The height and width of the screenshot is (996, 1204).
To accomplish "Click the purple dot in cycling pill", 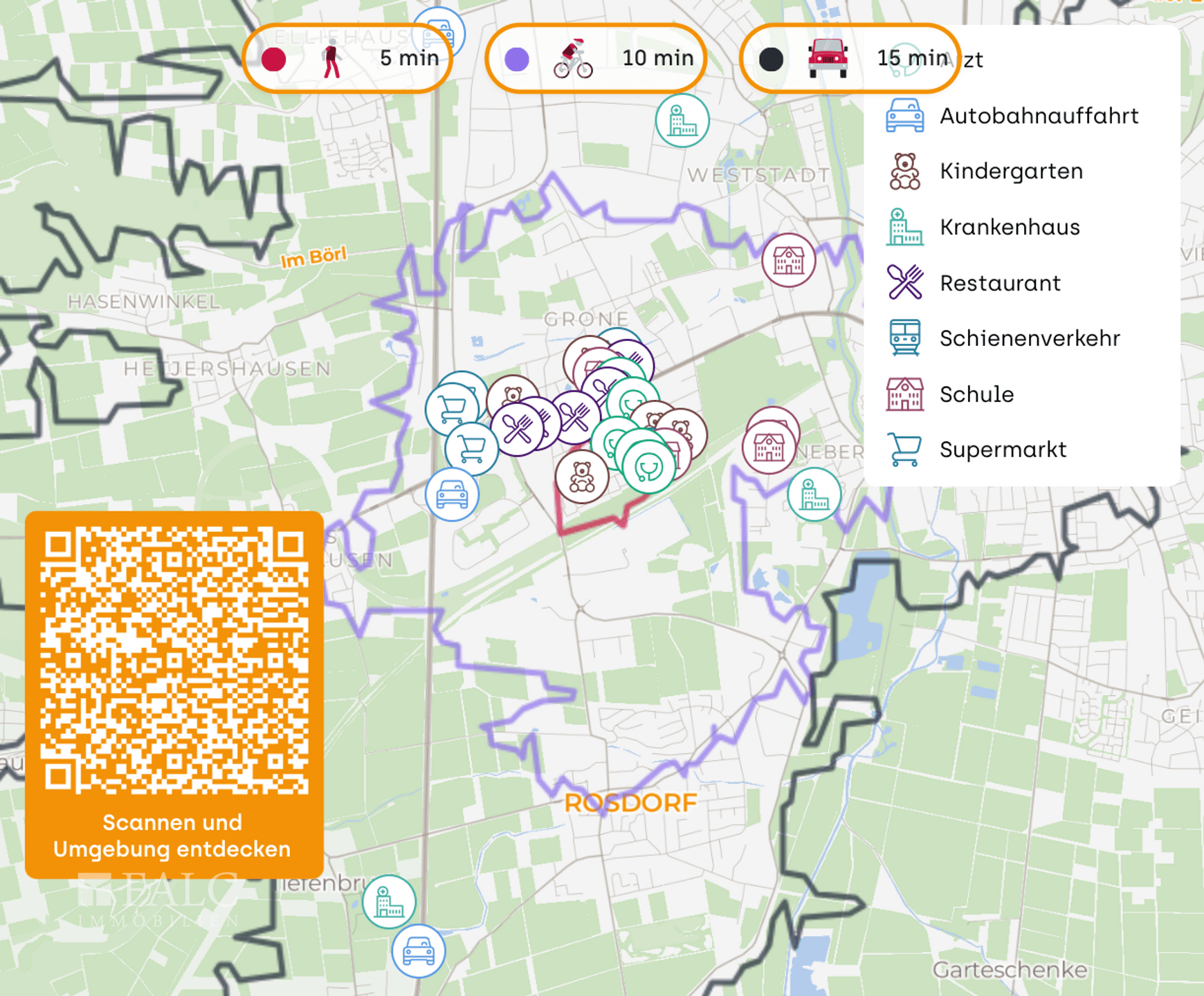I will point(517,59).
